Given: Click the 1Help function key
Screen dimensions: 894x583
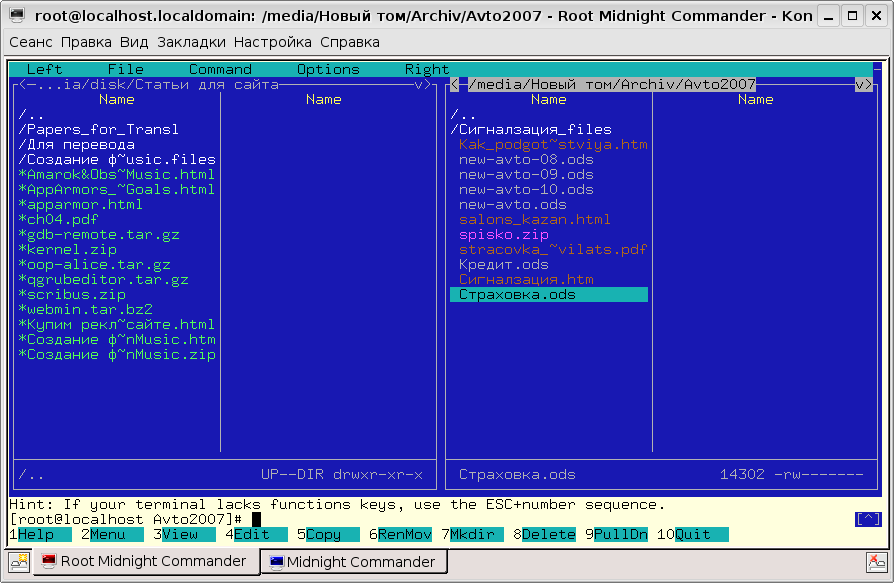Looking at the screenshot, I should pos(40,535).
